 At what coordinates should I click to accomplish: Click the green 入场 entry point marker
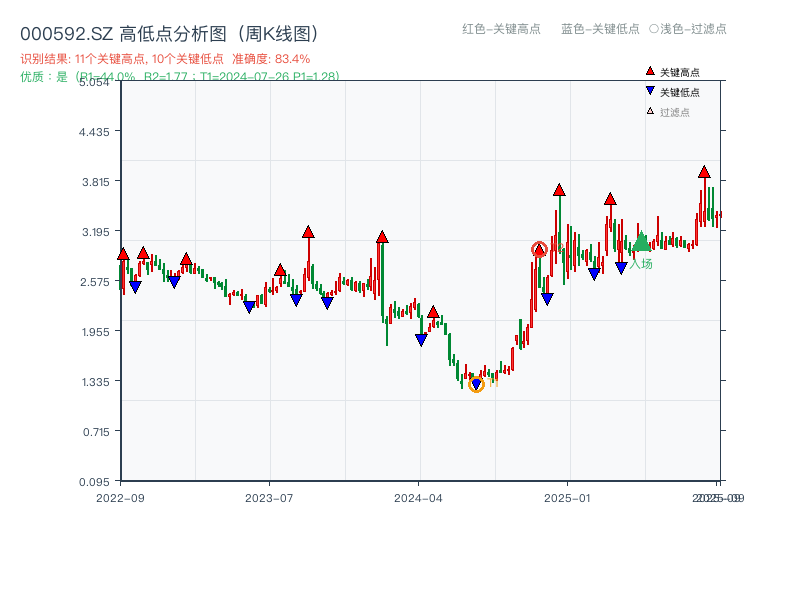(x=641, y=242)
